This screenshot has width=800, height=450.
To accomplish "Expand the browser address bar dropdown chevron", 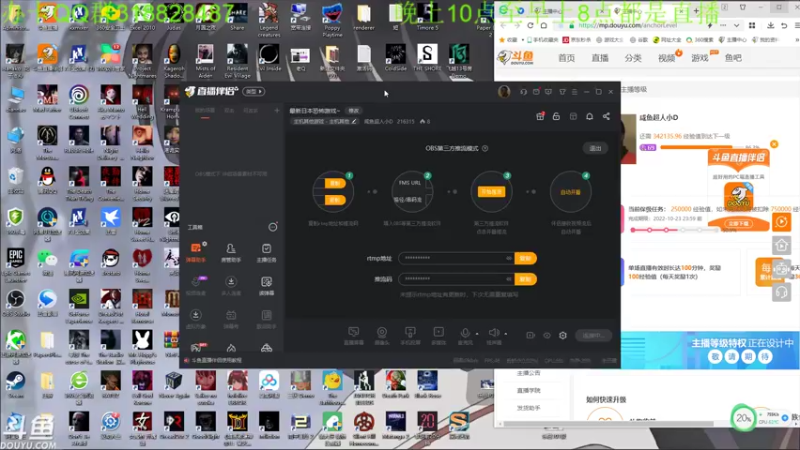I will 736,25.
